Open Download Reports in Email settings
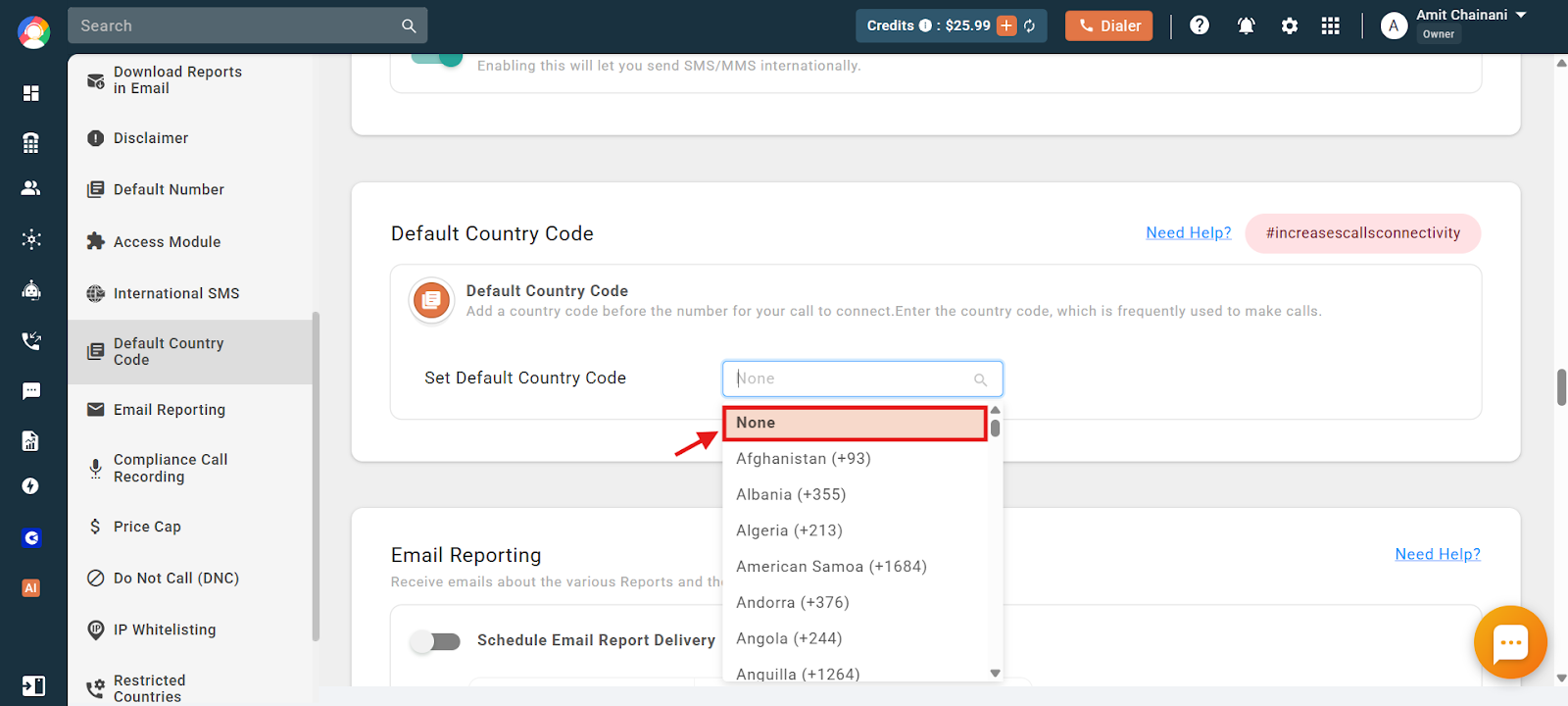This screenshot has width=1568, height=706. (190, 80)
